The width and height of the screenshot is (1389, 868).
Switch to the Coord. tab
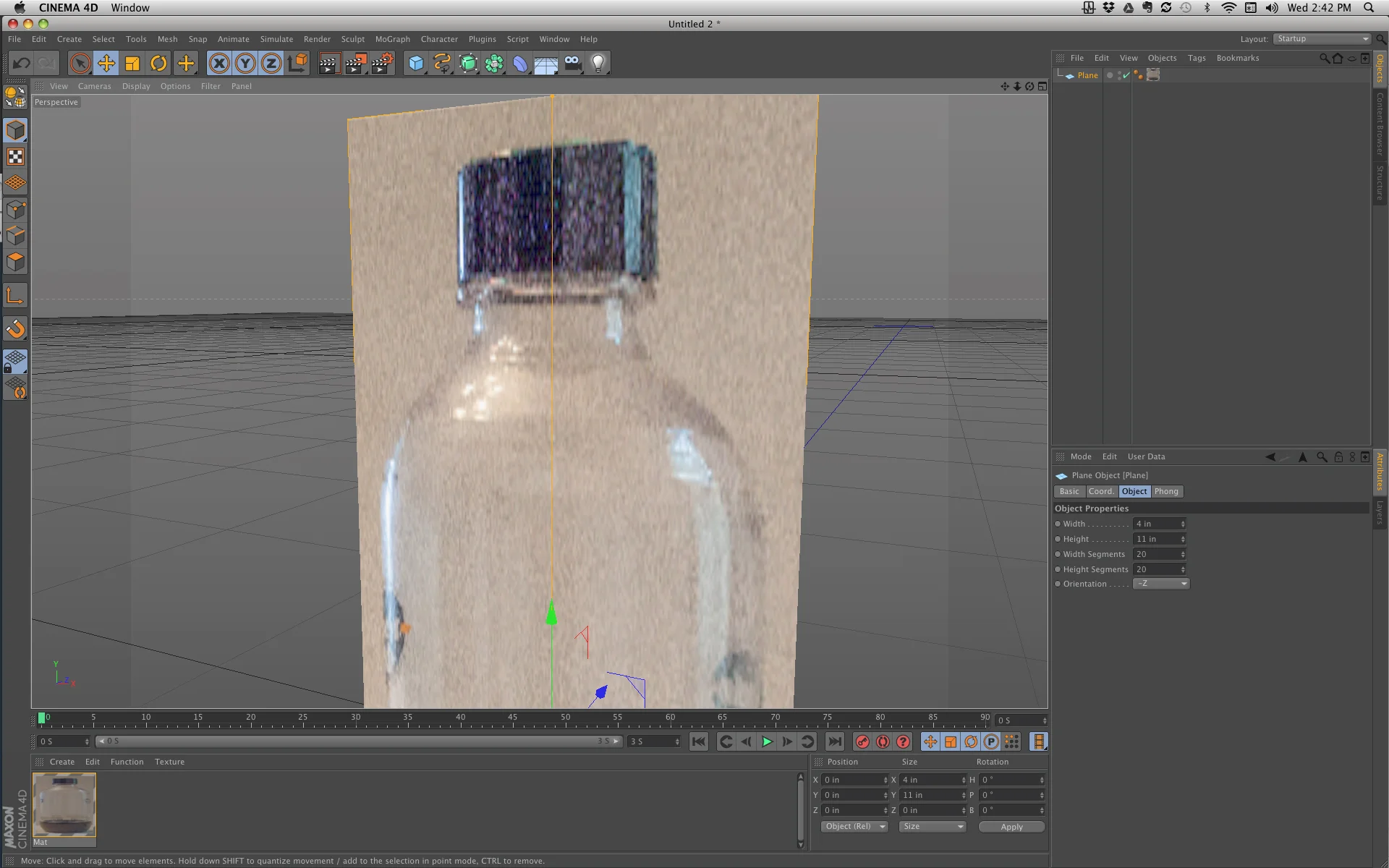click(x=1101, y=491)
